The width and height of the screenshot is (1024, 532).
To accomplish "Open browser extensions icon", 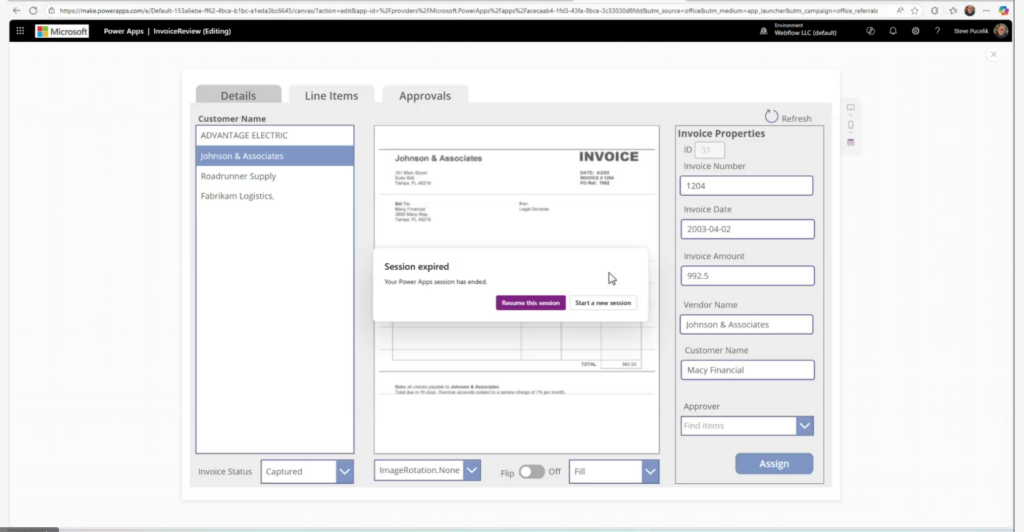I will click(935, 10).
